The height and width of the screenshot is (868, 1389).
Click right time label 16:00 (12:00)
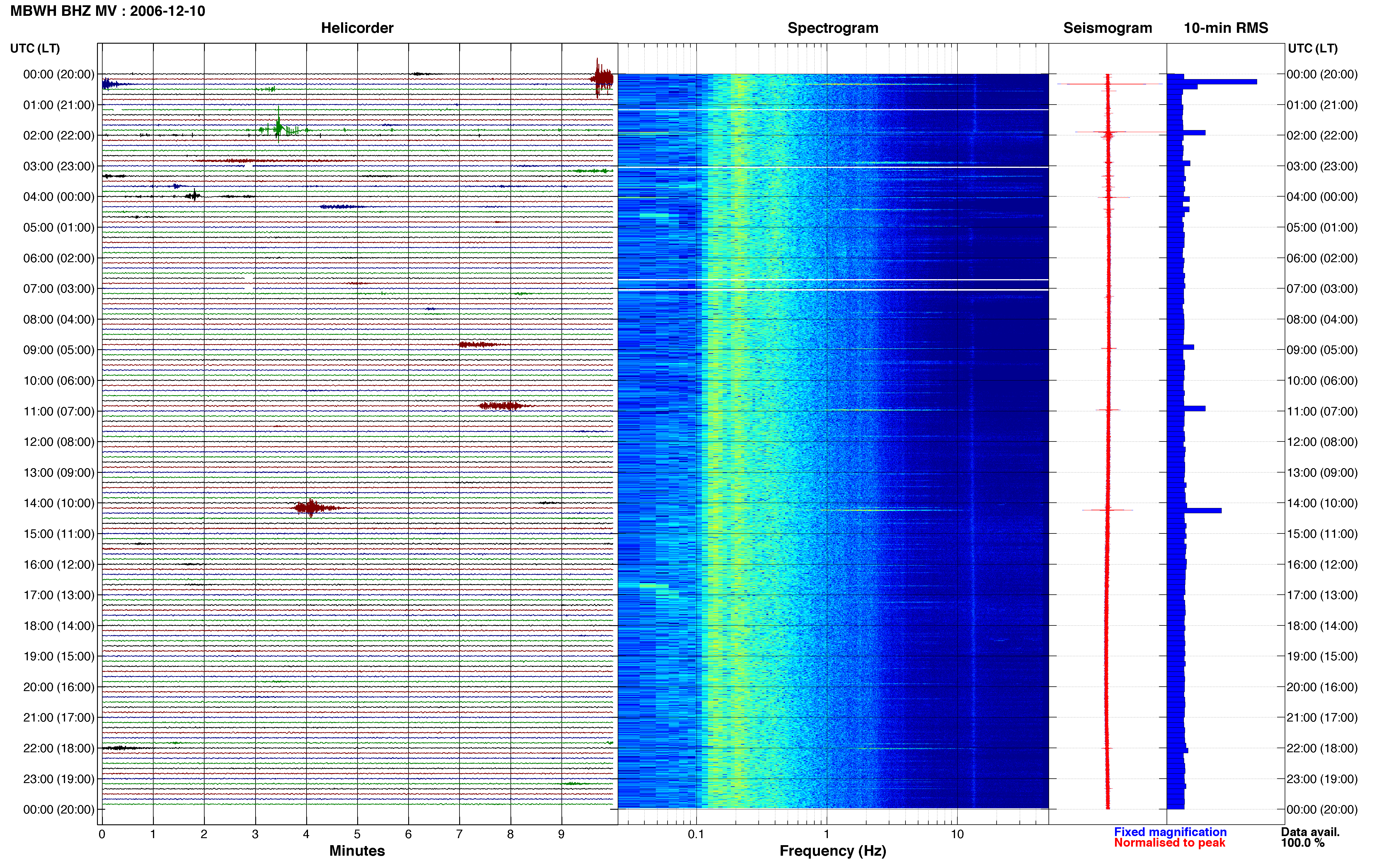pos(1322,565)
